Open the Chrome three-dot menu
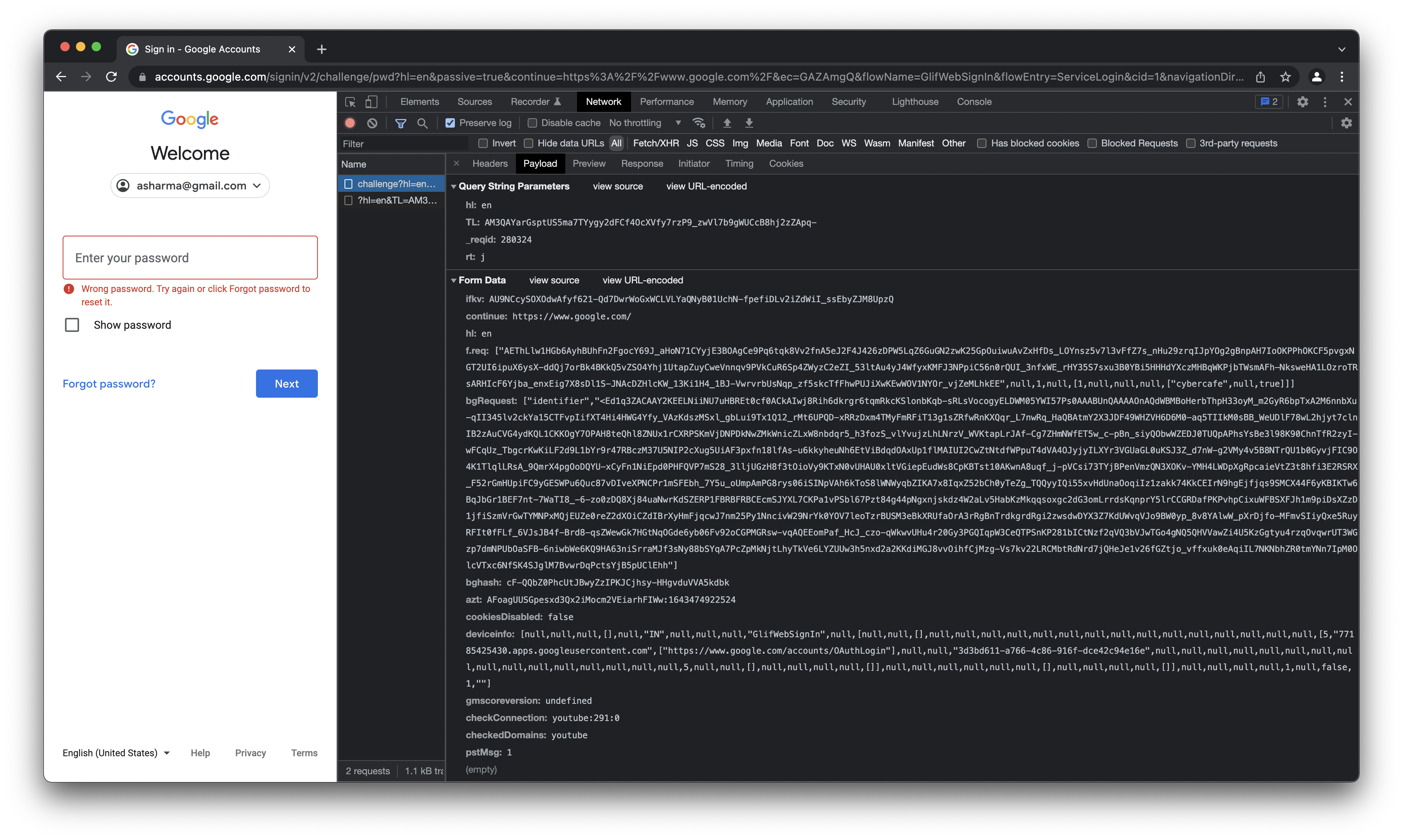This screenshot has height=840, width=1403. coord(1342,77)
